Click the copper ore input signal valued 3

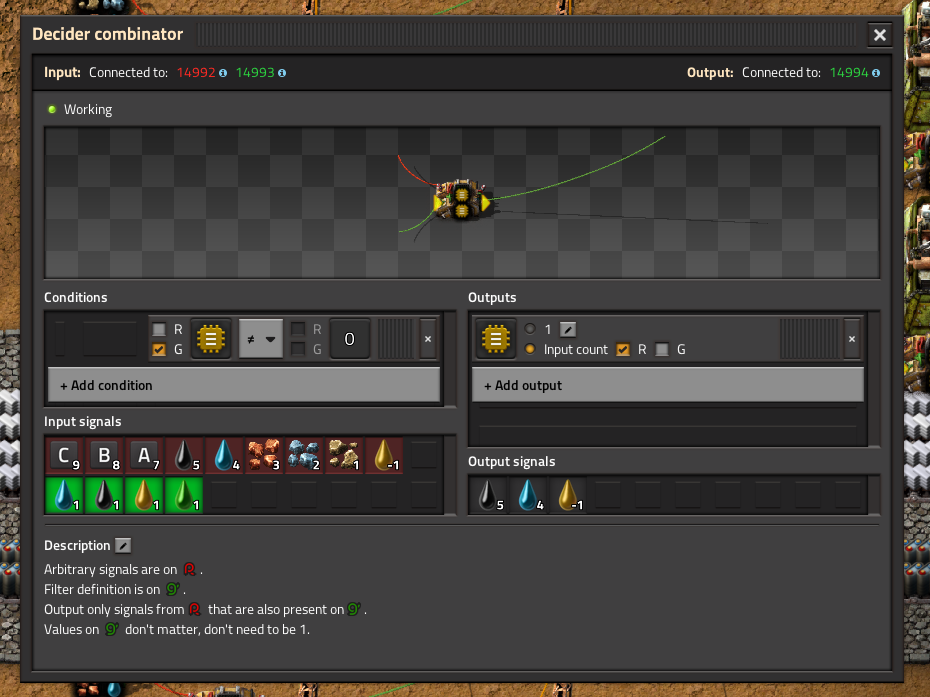click(x=264, y=456)
